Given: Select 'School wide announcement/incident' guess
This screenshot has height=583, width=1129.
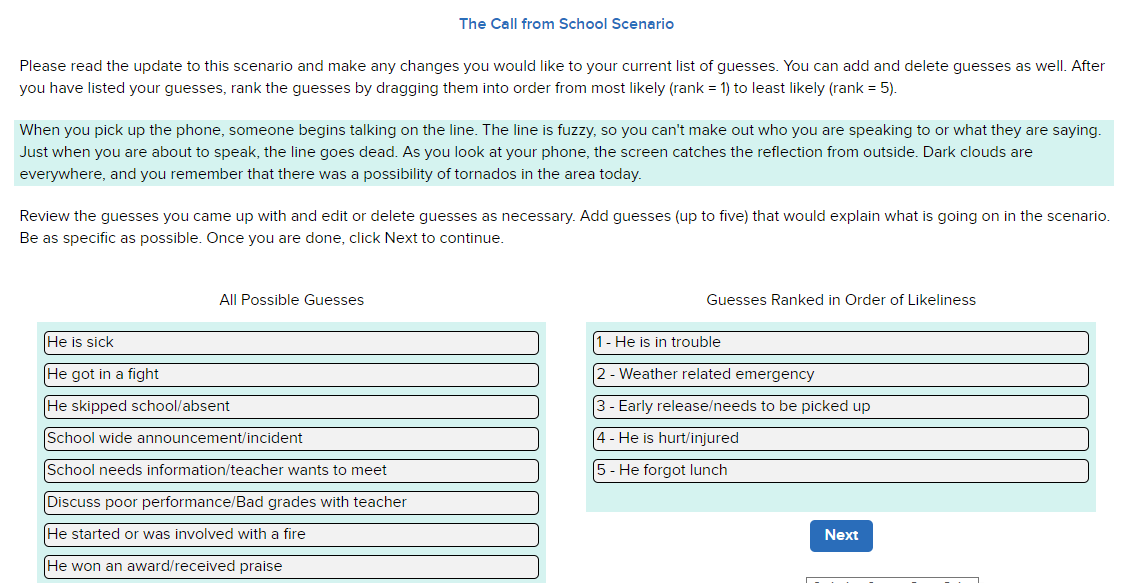Looking at the screenshot, I should click(x=291, y=439).
